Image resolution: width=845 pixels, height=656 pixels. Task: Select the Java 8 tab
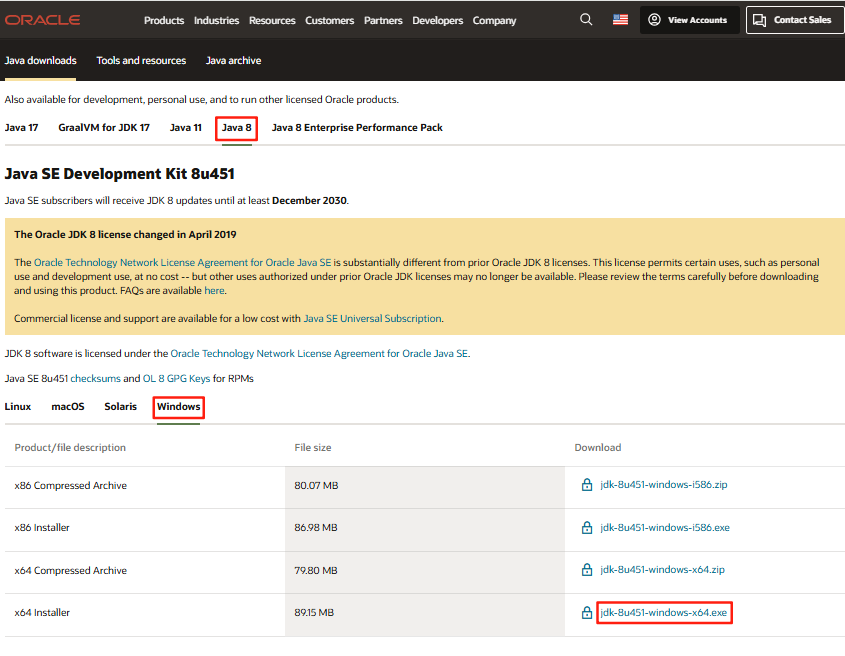tap(237, 128)
